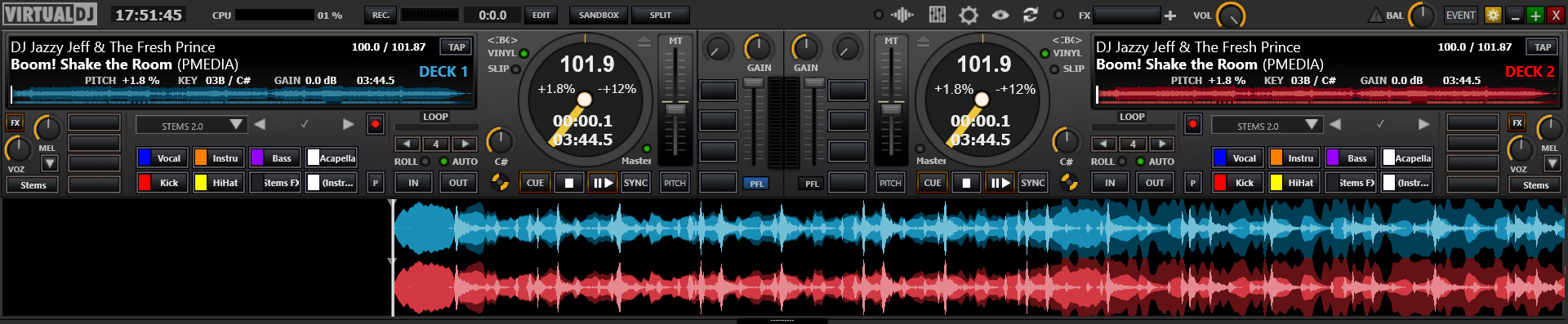Toggle the FX button on Deck 1
The height and width of the screenshot is (324, 1568).
point(15,123)
